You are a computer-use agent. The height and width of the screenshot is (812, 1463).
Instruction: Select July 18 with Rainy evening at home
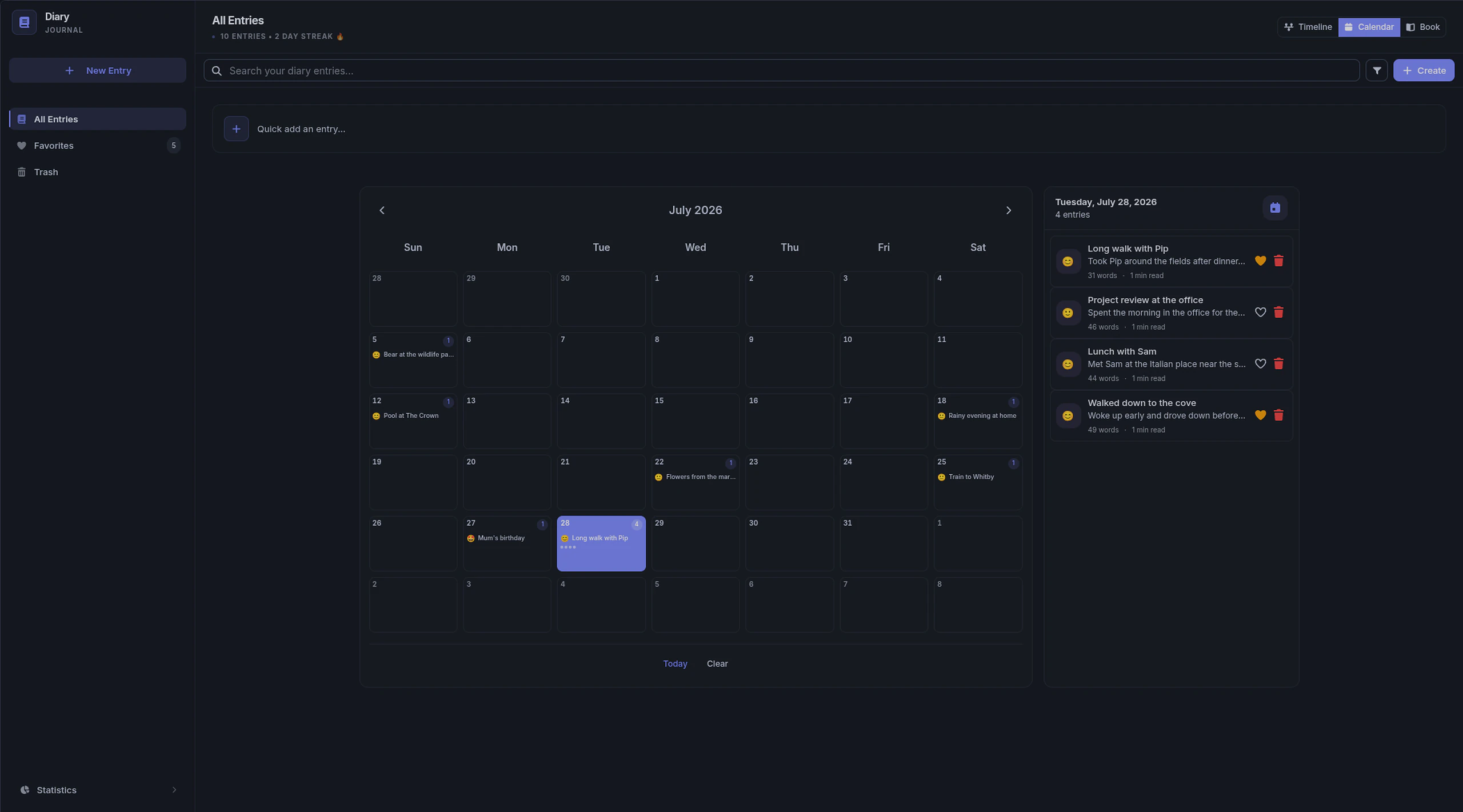pyautogui.click(x=978, y=421)
